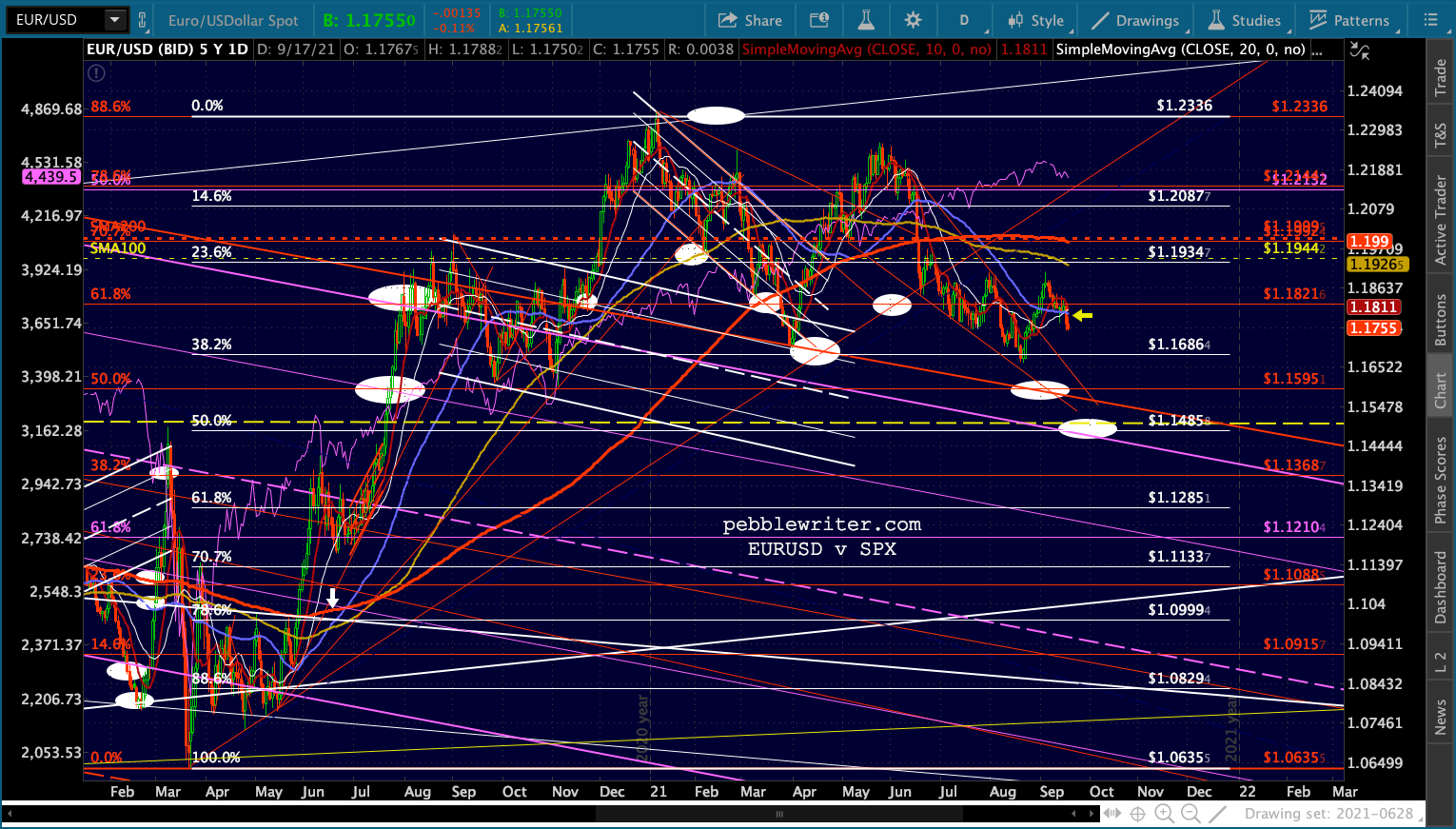
Task: Share the chart with Share button
Action: tap(751, 20)
